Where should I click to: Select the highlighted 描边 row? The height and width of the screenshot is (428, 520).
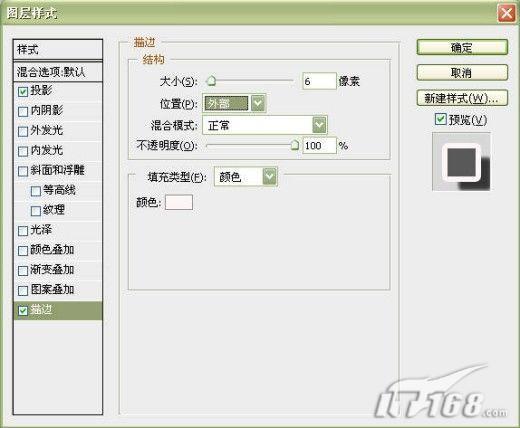[58, 310]
